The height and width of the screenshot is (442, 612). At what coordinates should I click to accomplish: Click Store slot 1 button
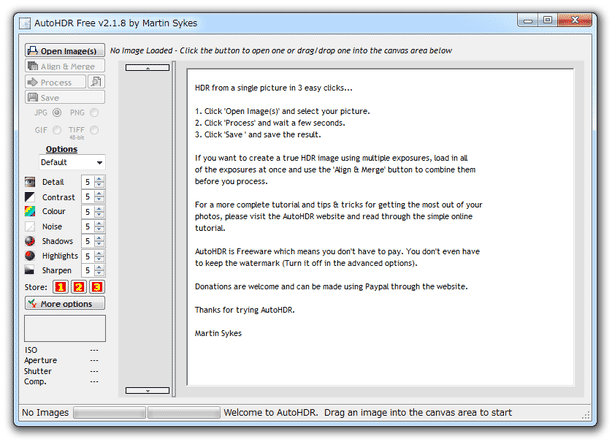click(60, 287)
